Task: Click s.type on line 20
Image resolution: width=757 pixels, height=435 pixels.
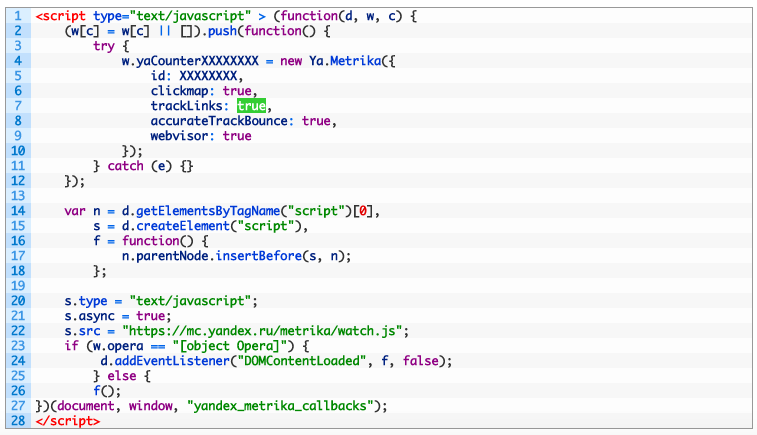Action: pyautogui.click(x=86, y=301)
